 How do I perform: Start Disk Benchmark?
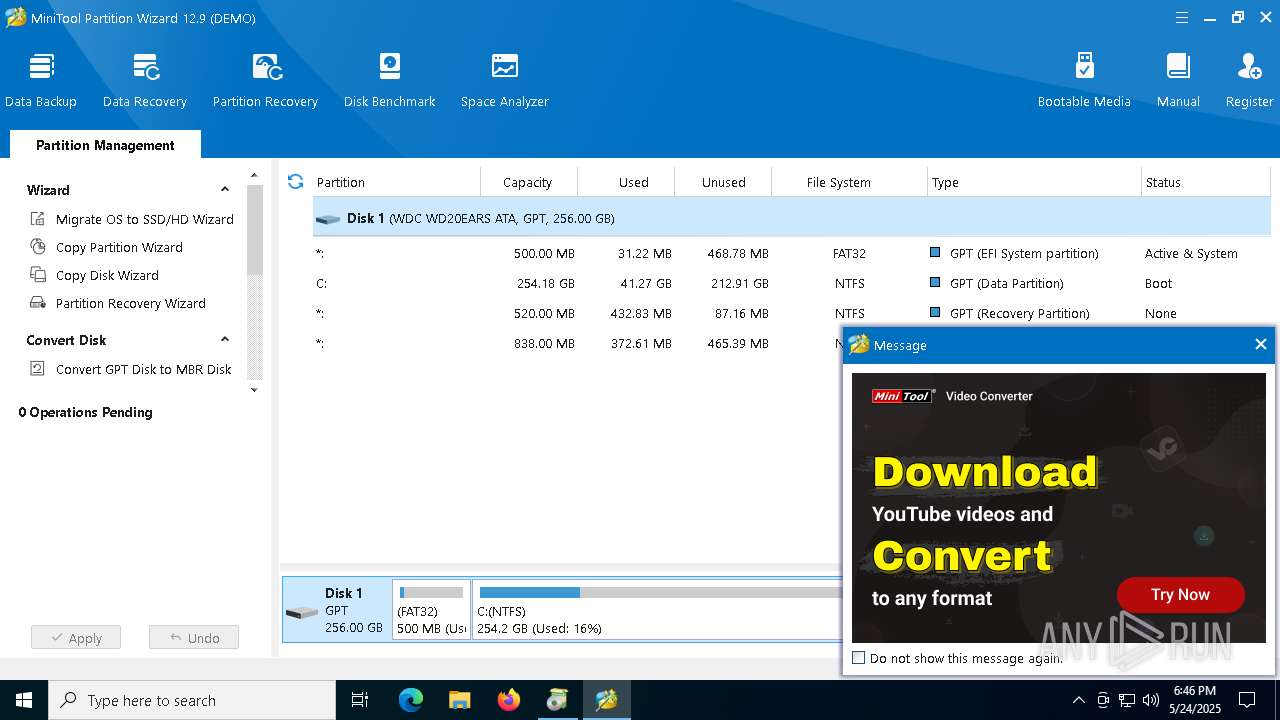[389, 80]
